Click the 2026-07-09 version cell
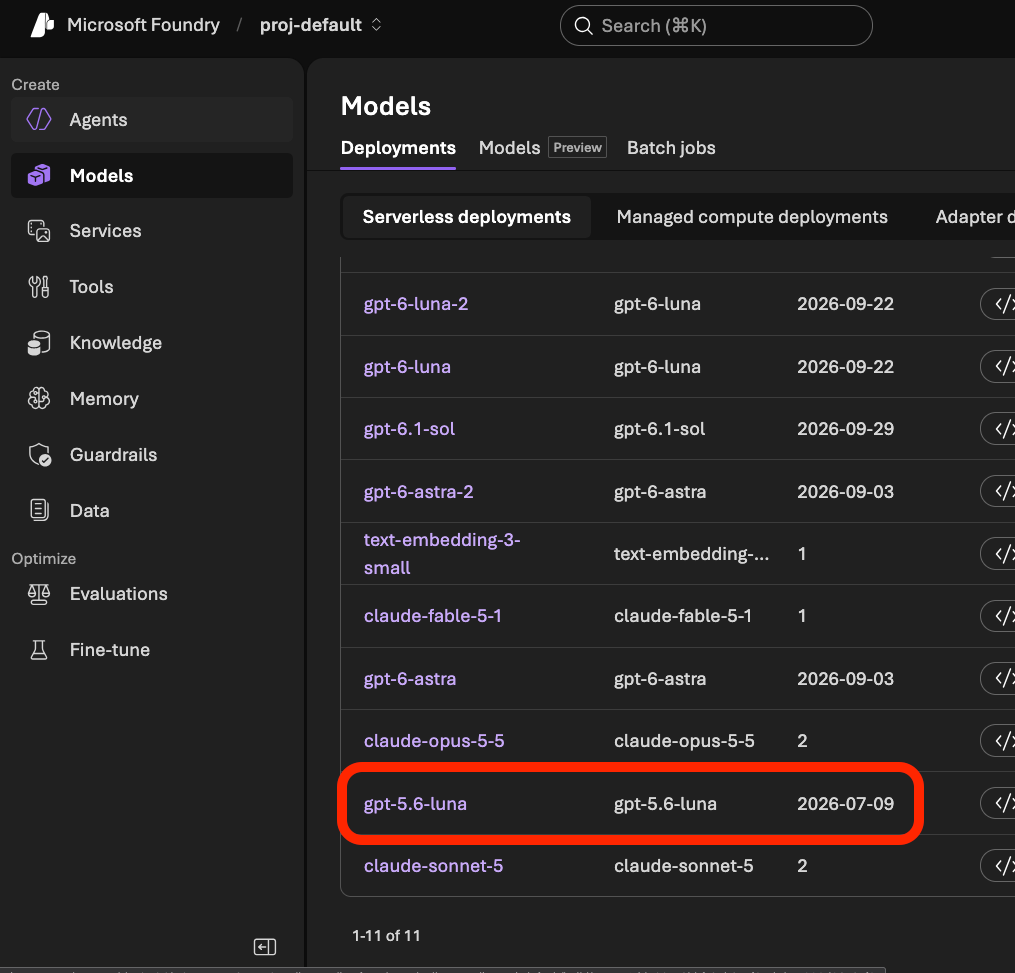Viewport: 1015px width, 973px height. (845, 804)
